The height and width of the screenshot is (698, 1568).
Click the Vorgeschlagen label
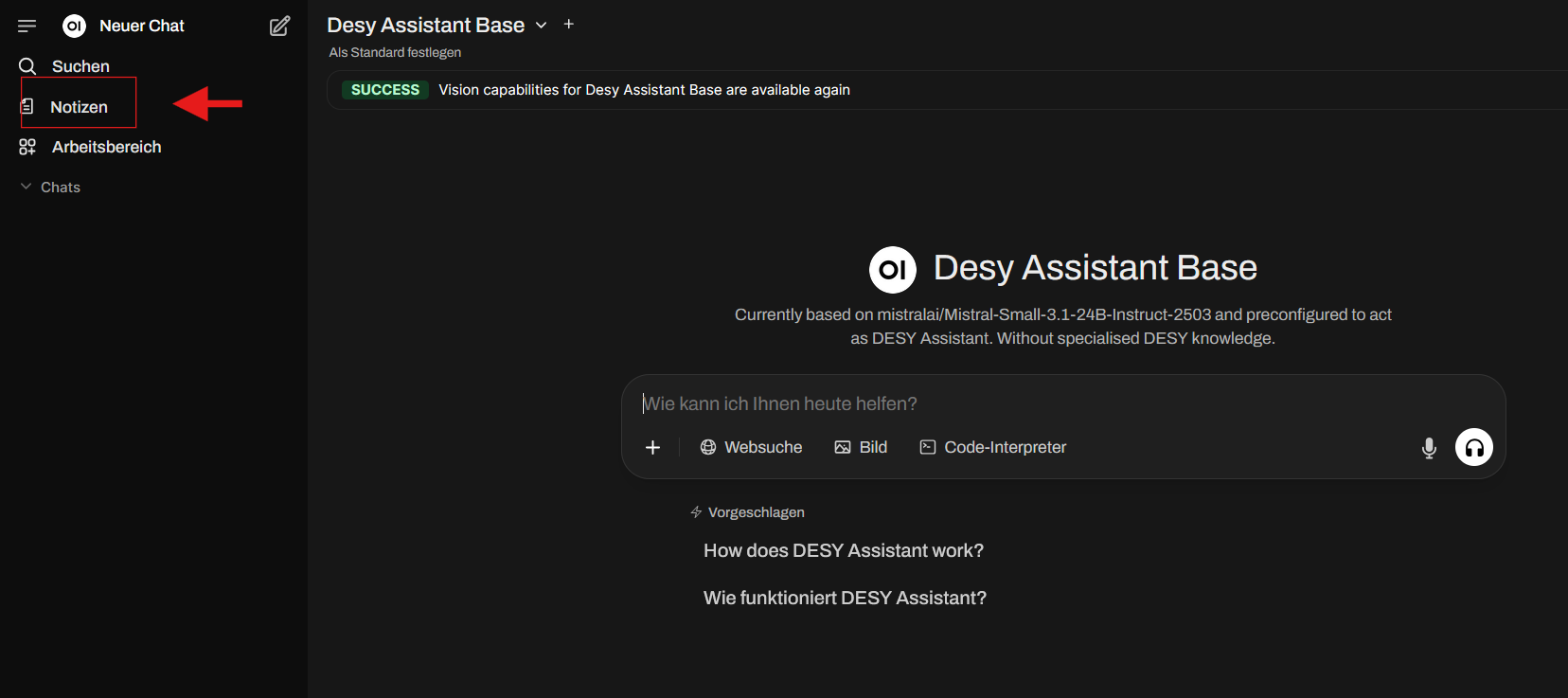757,512
